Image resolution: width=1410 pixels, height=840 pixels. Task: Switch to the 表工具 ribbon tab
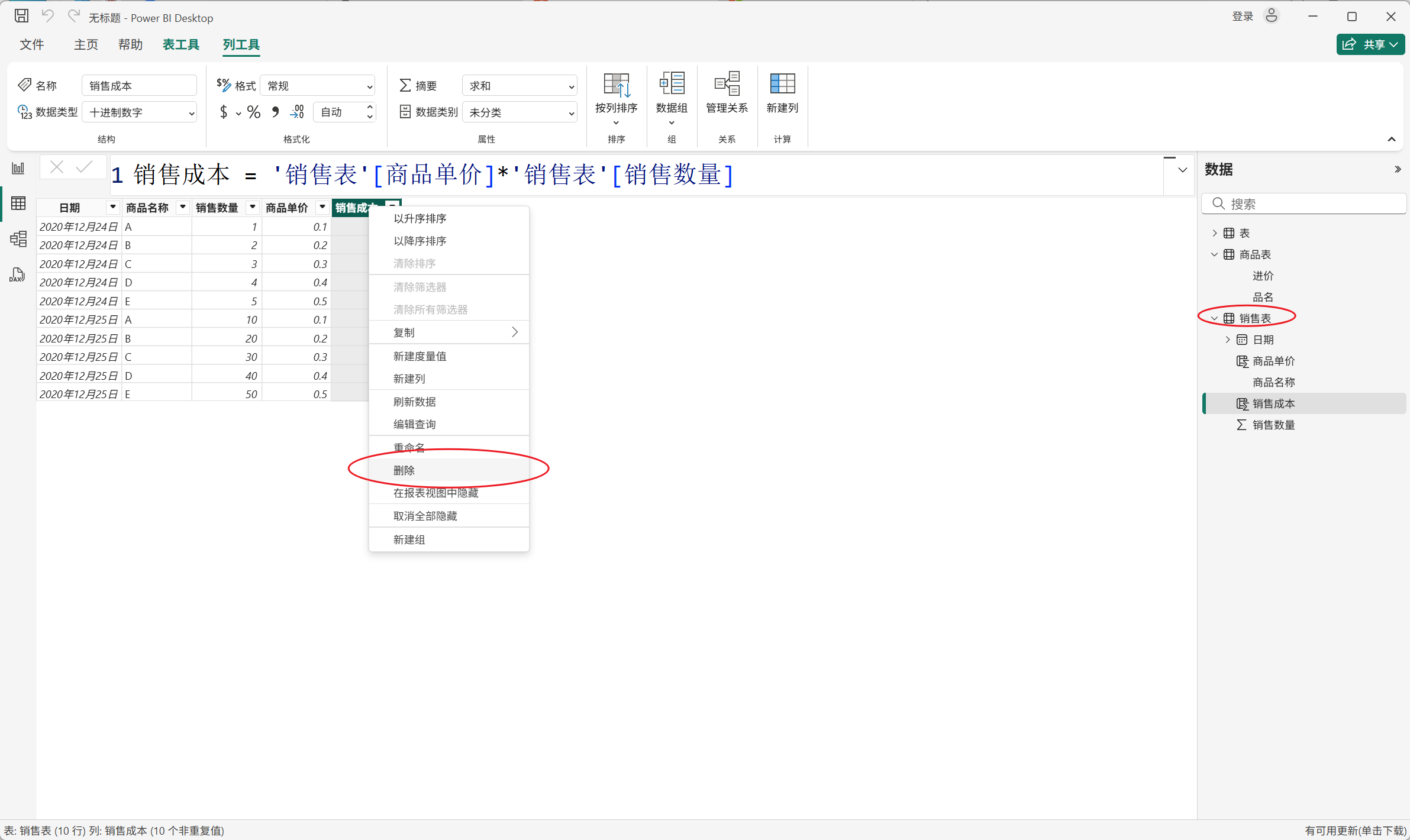181,44
